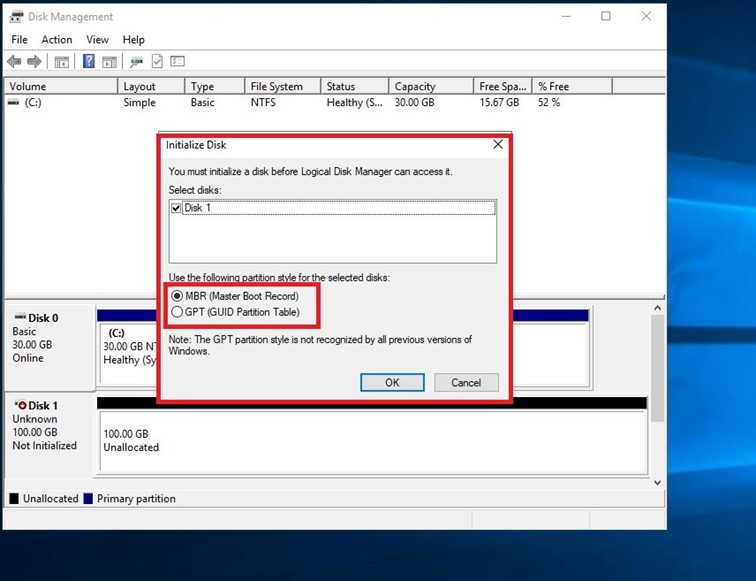Click the blue Primary partition legend swatch
756x581 pixels.
click(x=89, y=499)
